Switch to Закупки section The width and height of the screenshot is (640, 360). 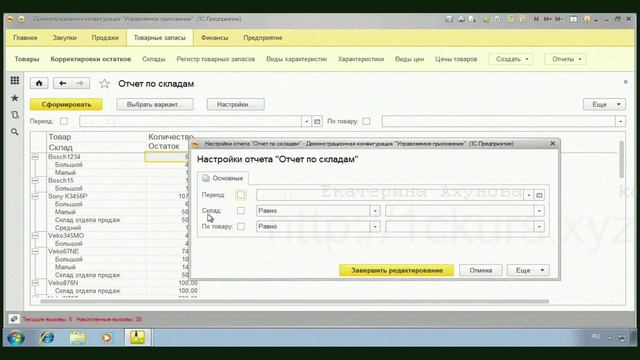click(64, 38)
